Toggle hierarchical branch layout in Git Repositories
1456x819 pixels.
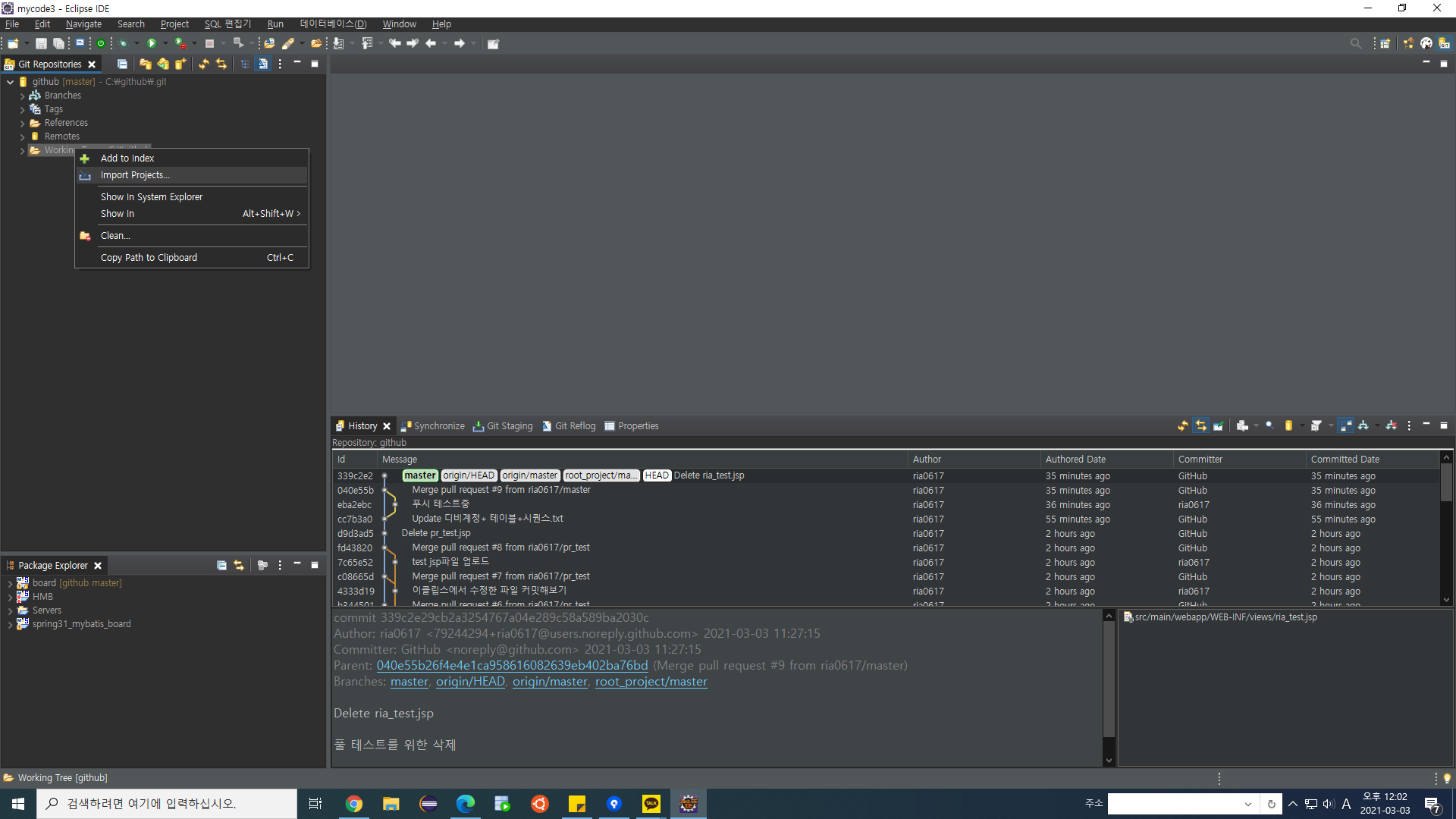point(246,64)
